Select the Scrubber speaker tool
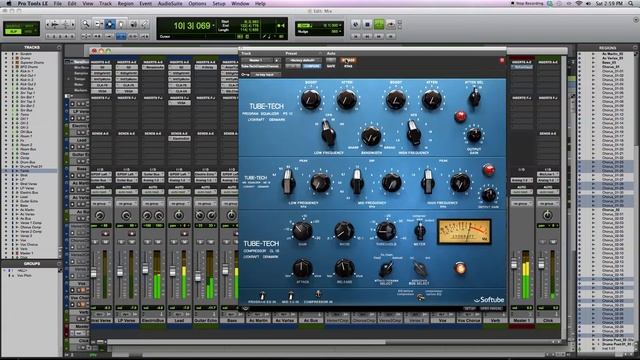This screenshot has height=360, width=640. (133, 24)
